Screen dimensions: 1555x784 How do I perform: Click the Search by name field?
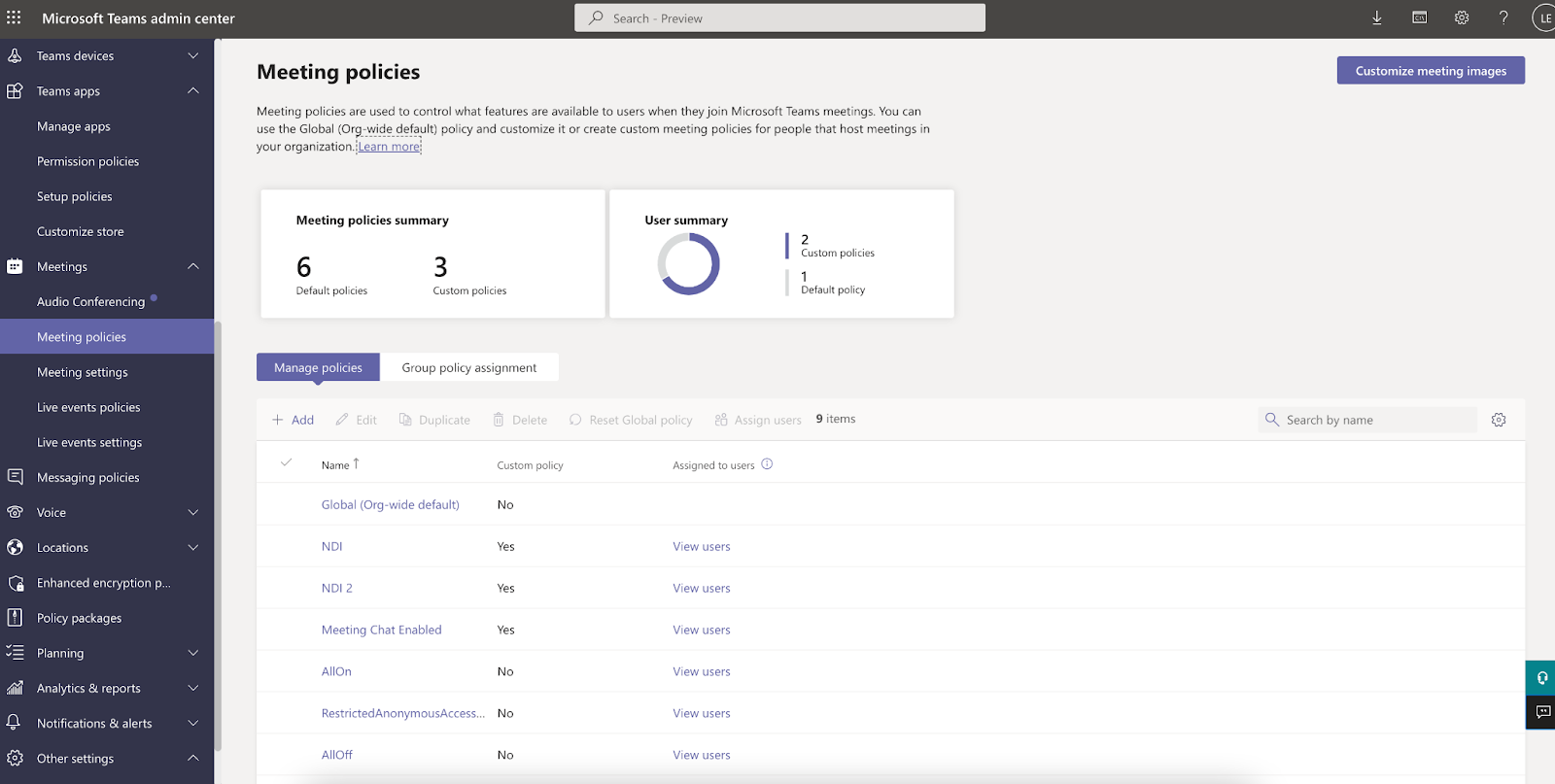point(1367,420)
